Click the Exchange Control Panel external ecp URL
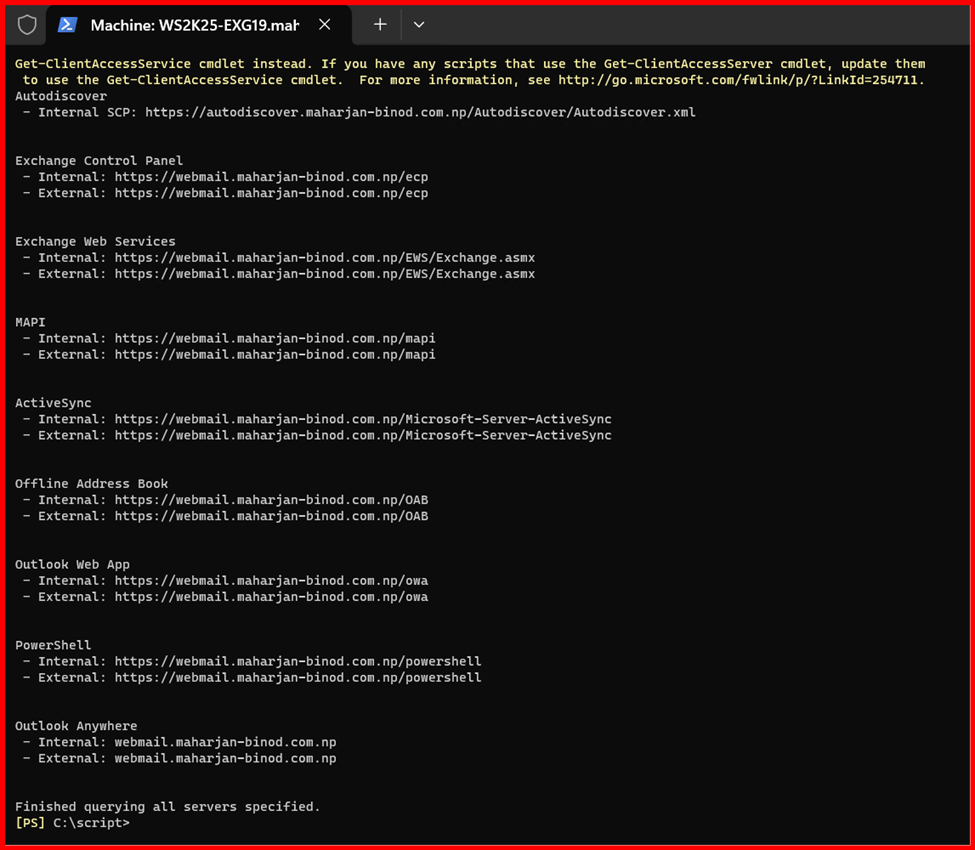Screen dimensions: 975x850 coord(271,193)
